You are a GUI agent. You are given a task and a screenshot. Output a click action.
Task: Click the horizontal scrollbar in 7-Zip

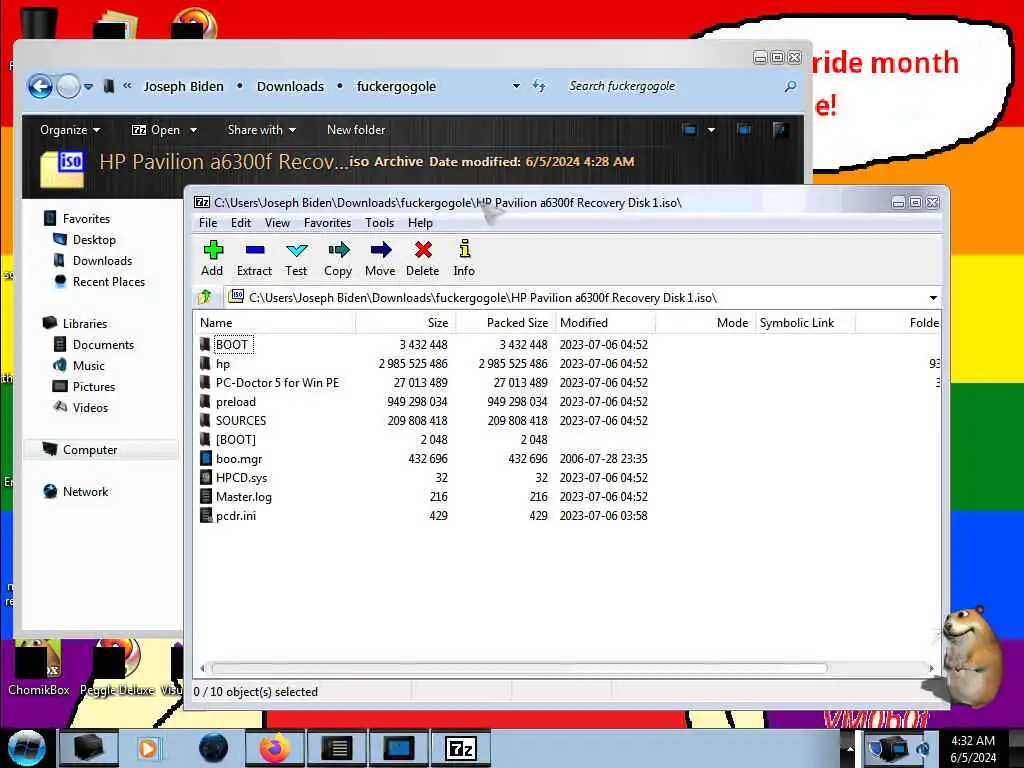(x=519, y=668)
